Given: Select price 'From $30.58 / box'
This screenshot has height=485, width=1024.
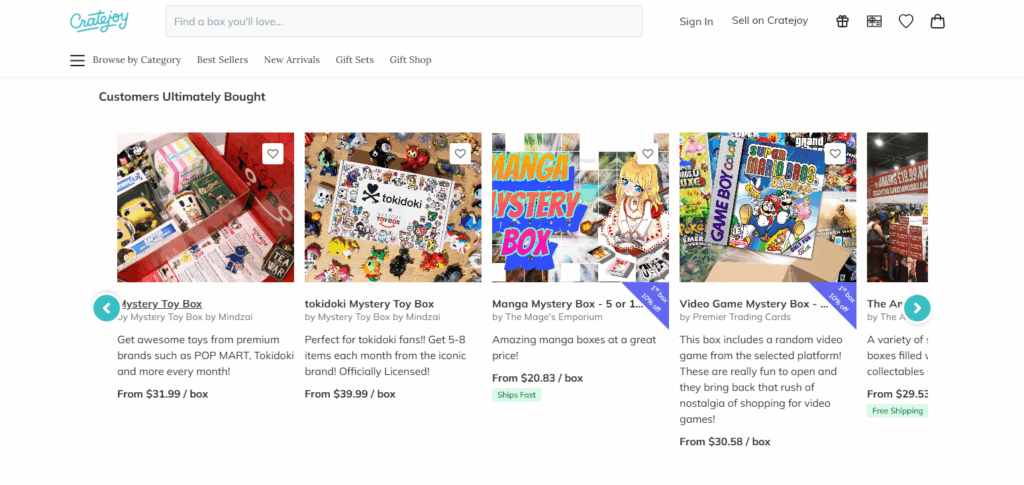Looking at the screenshot, I should point(725,442).
